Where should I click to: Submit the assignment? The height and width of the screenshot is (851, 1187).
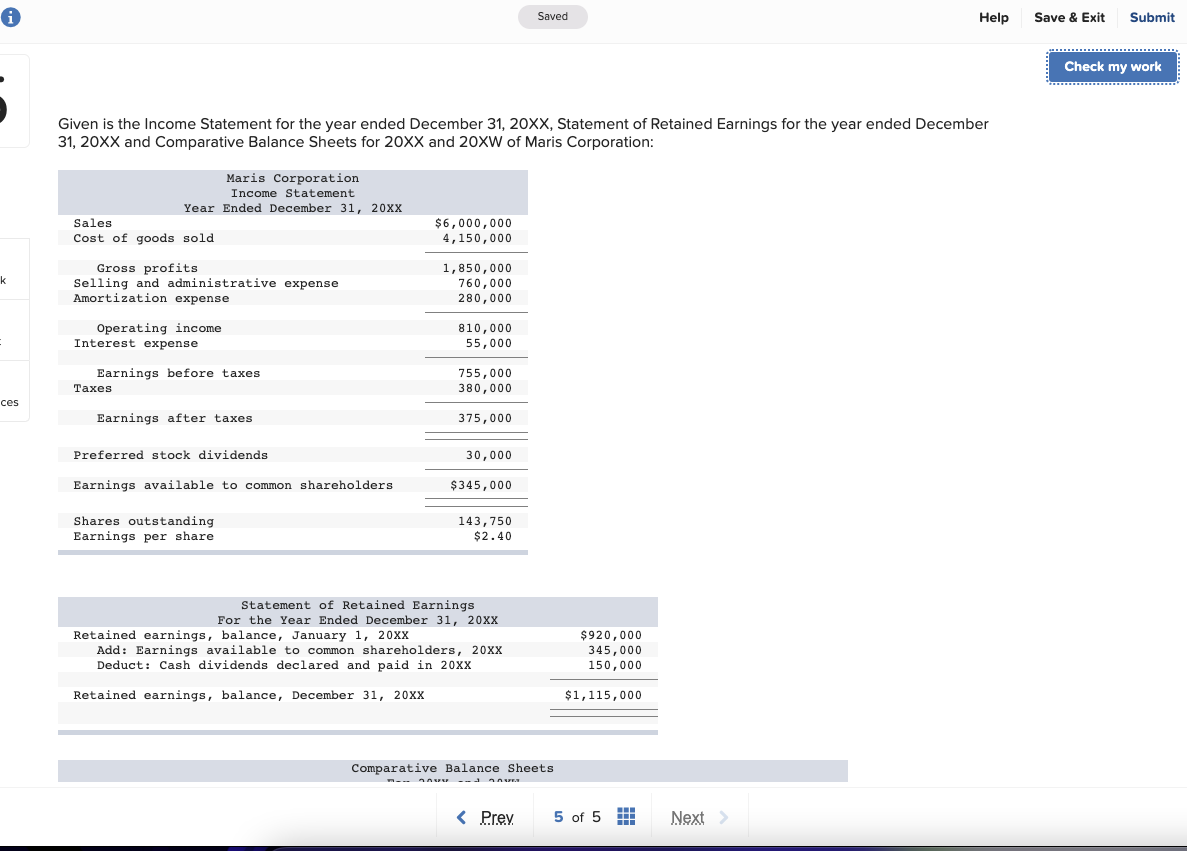[1151, 17]
